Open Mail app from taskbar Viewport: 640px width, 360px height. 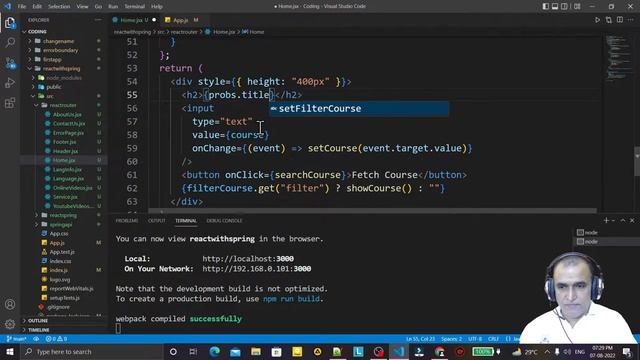[236, 351]
